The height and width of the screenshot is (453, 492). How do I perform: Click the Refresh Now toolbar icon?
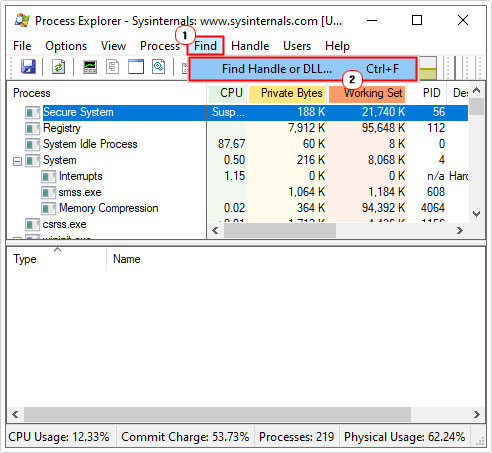pyautogui.click(x=58, y=67)
